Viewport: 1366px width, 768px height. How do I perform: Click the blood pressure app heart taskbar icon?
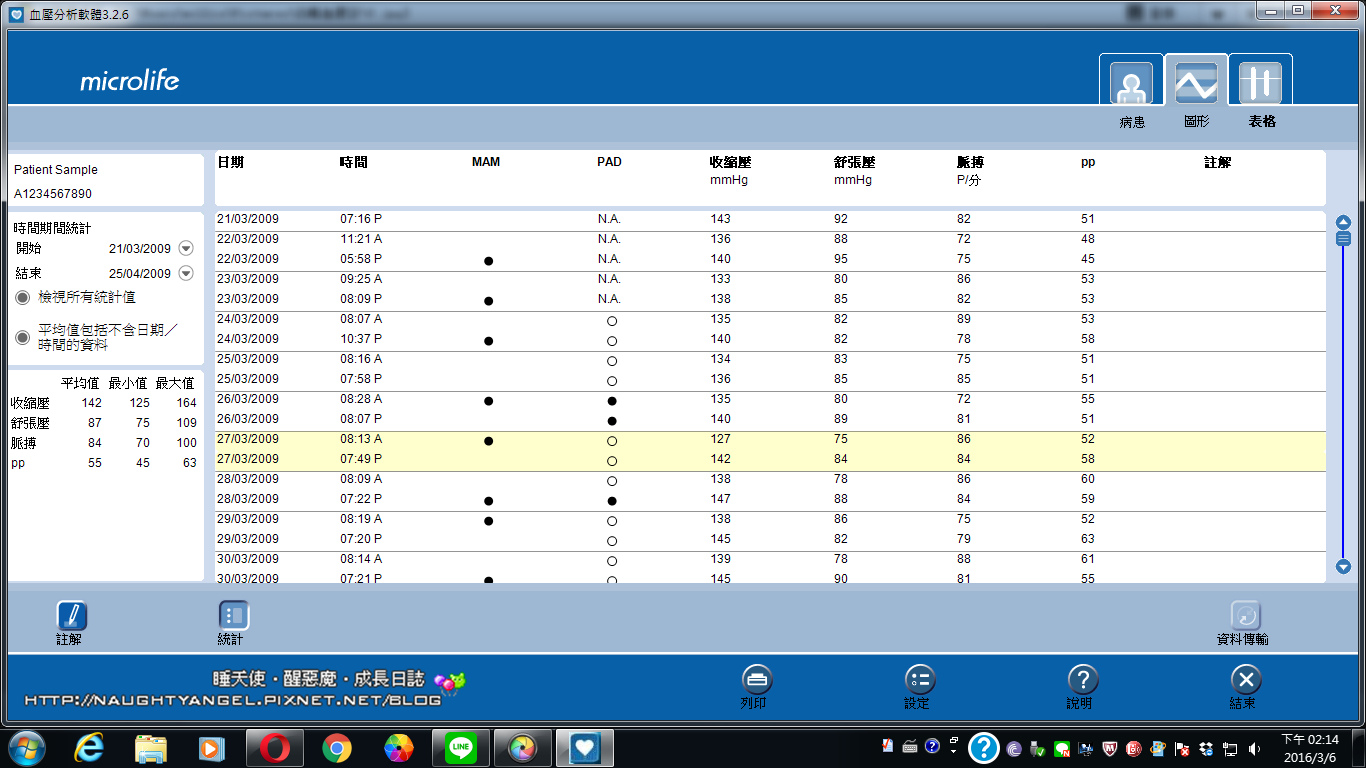585,748
